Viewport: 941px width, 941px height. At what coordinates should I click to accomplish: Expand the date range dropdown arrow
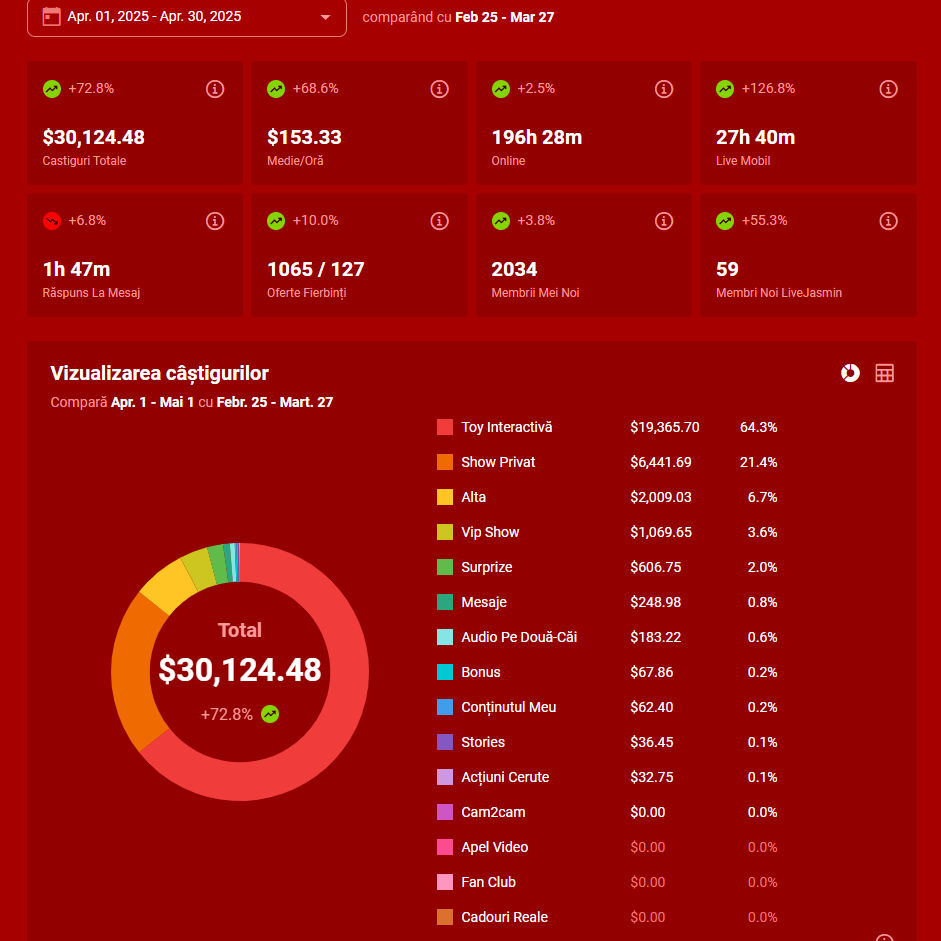pos(325,17)
